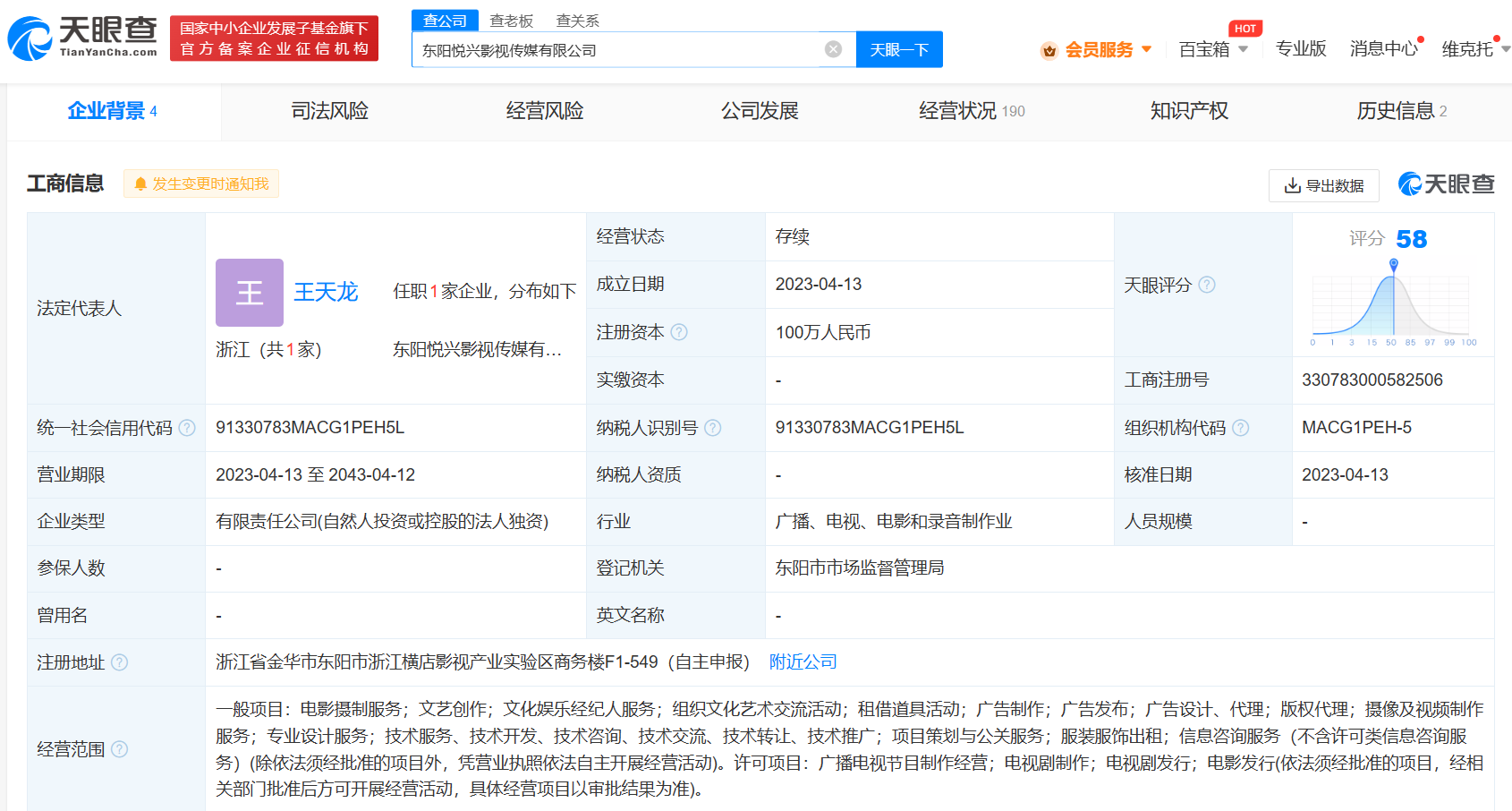
Task: Click the 导出数据 export button
Action: pyautogui.click(x=1324, y=185)
